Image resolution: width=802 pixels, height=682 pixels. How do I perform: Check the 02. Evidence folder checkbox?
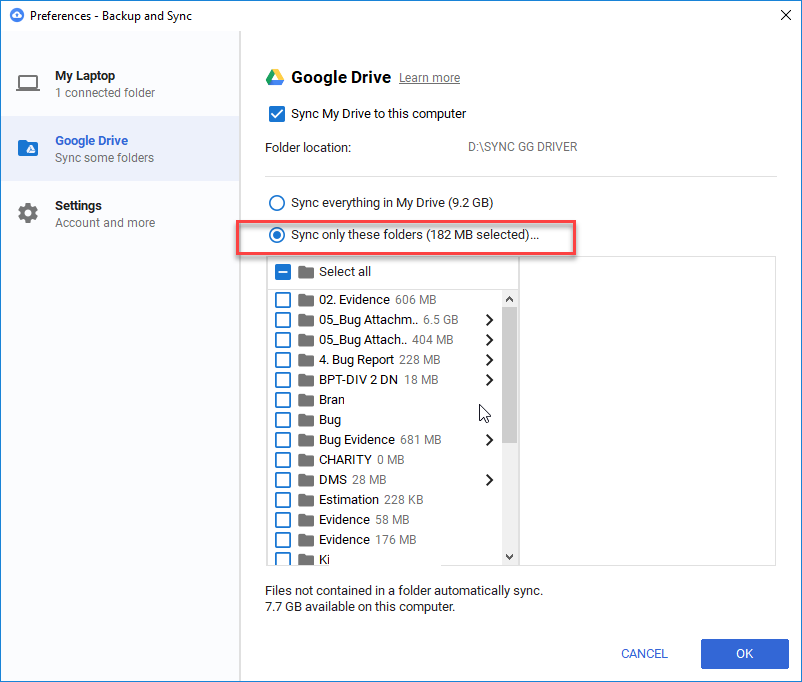pyautogui.click(x=283, y=300)
